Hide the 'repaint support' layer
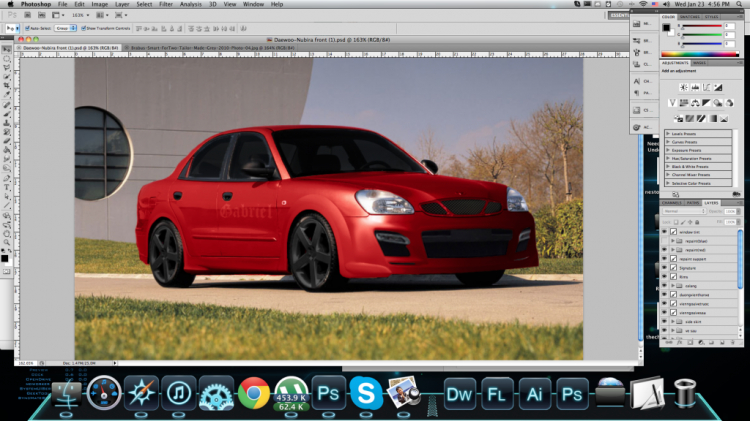Viewport: 750px width, 421px height. [664, 259]
